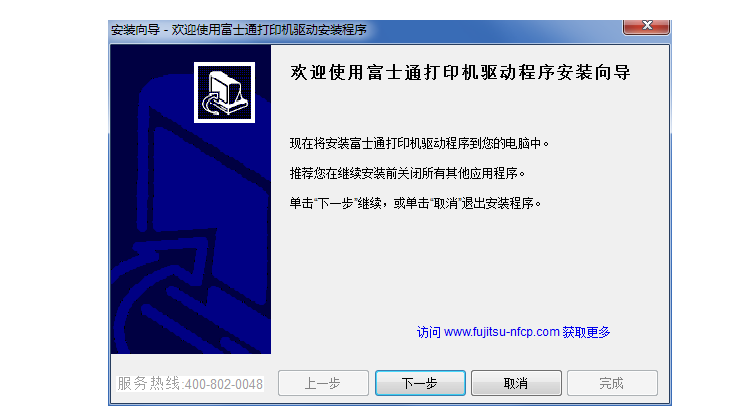
Task: Select the greyed 上一步 button
Action: 323,383
